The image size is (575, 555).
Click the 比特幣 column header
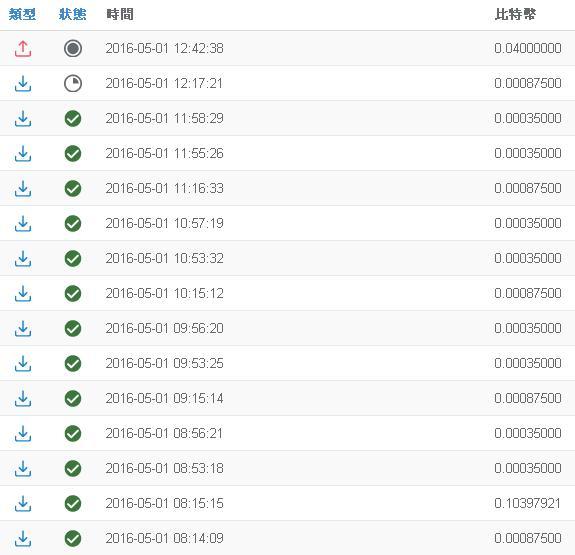515,15
